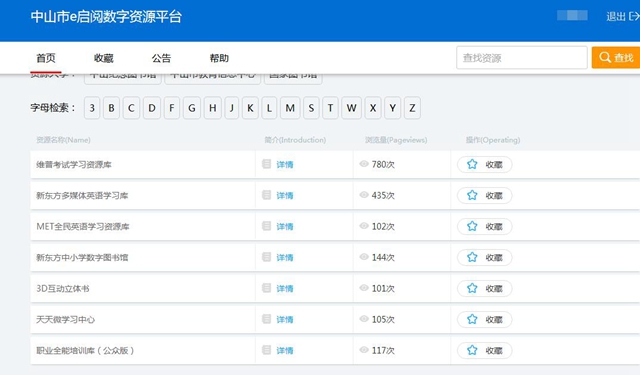This screenshot has width=640, height=375.
Task: Filter resources by letter S
Action: (311, 108)
